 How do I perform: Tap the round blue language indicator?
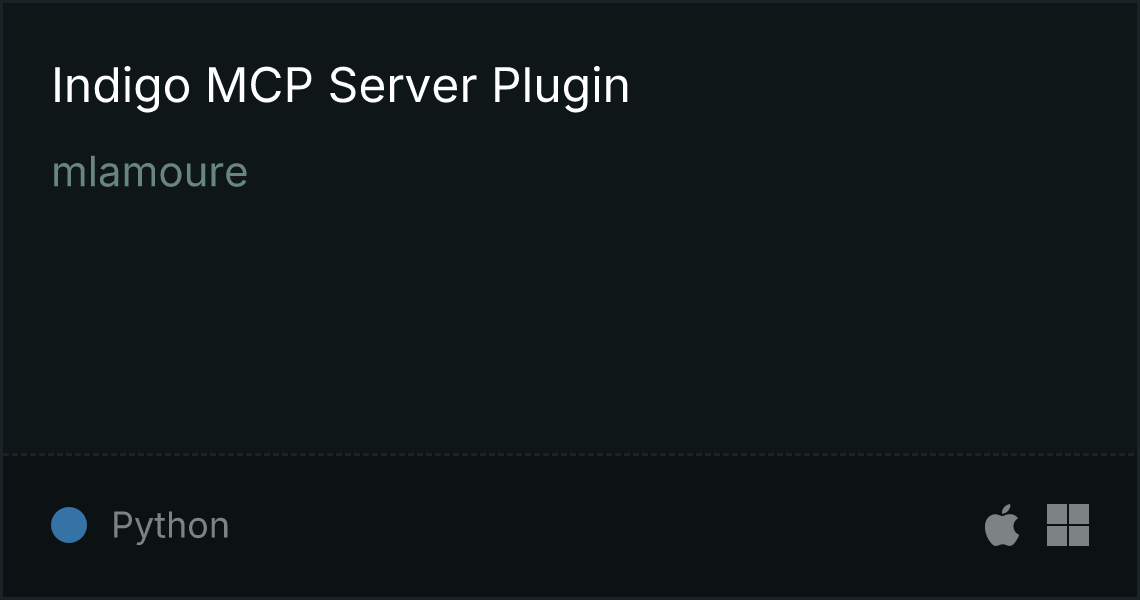coord(69,525)
